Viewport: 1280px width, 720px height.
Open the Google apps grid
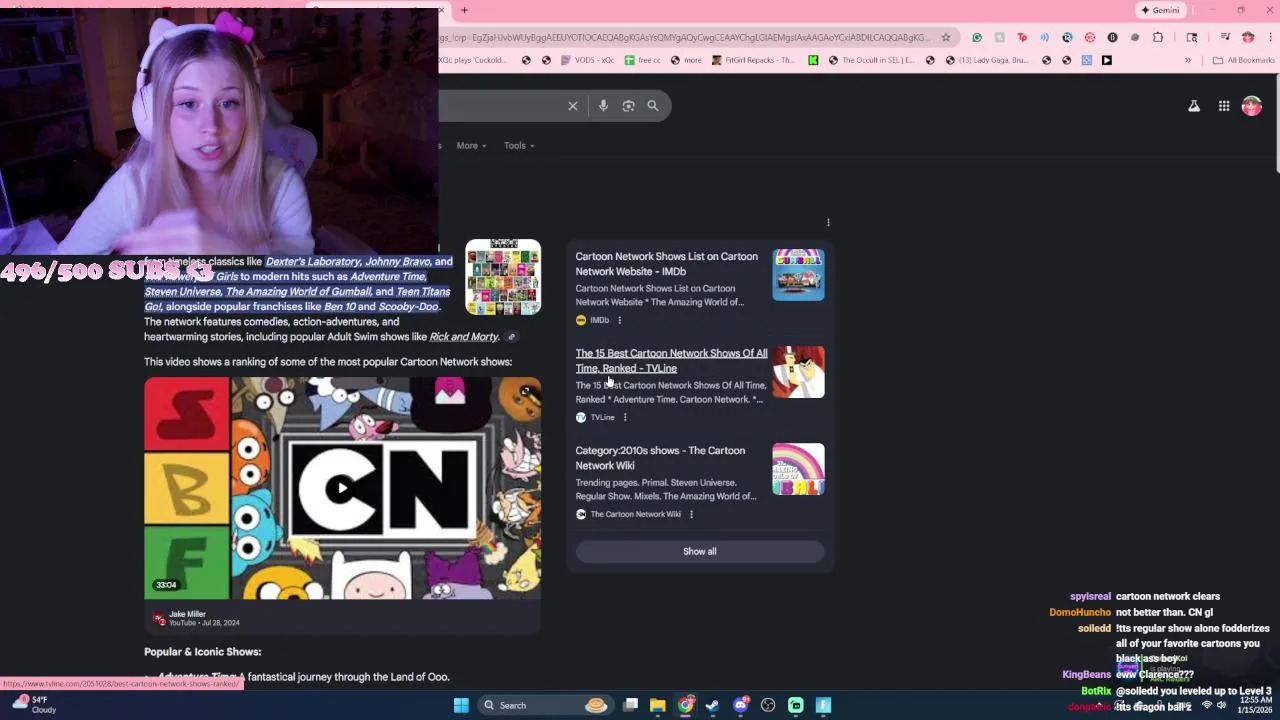tap(1224, 106)
